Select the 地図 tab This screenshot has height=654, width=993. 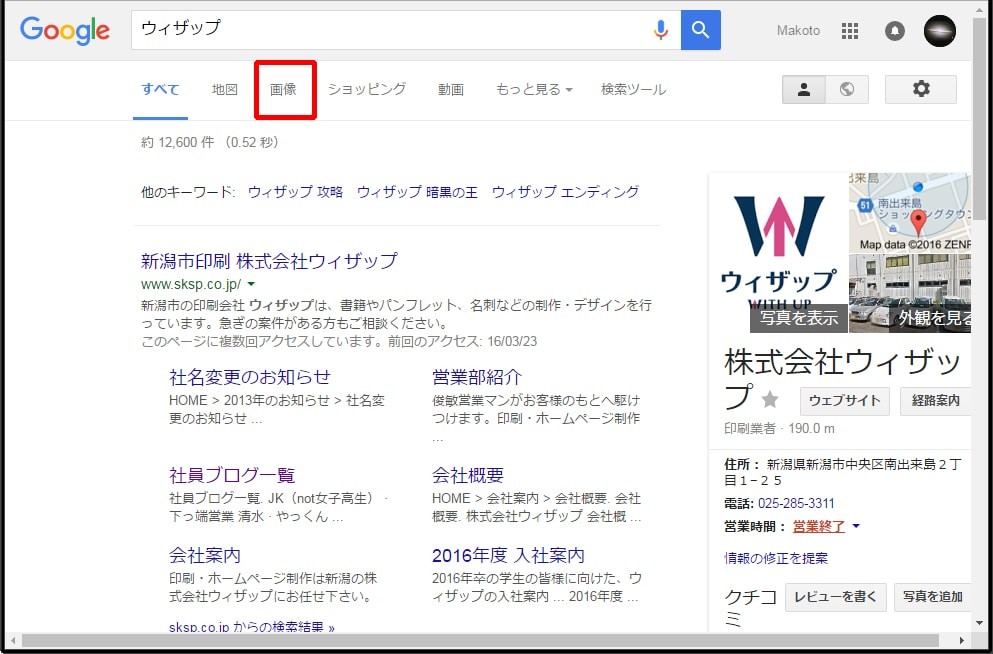(225, 89)
